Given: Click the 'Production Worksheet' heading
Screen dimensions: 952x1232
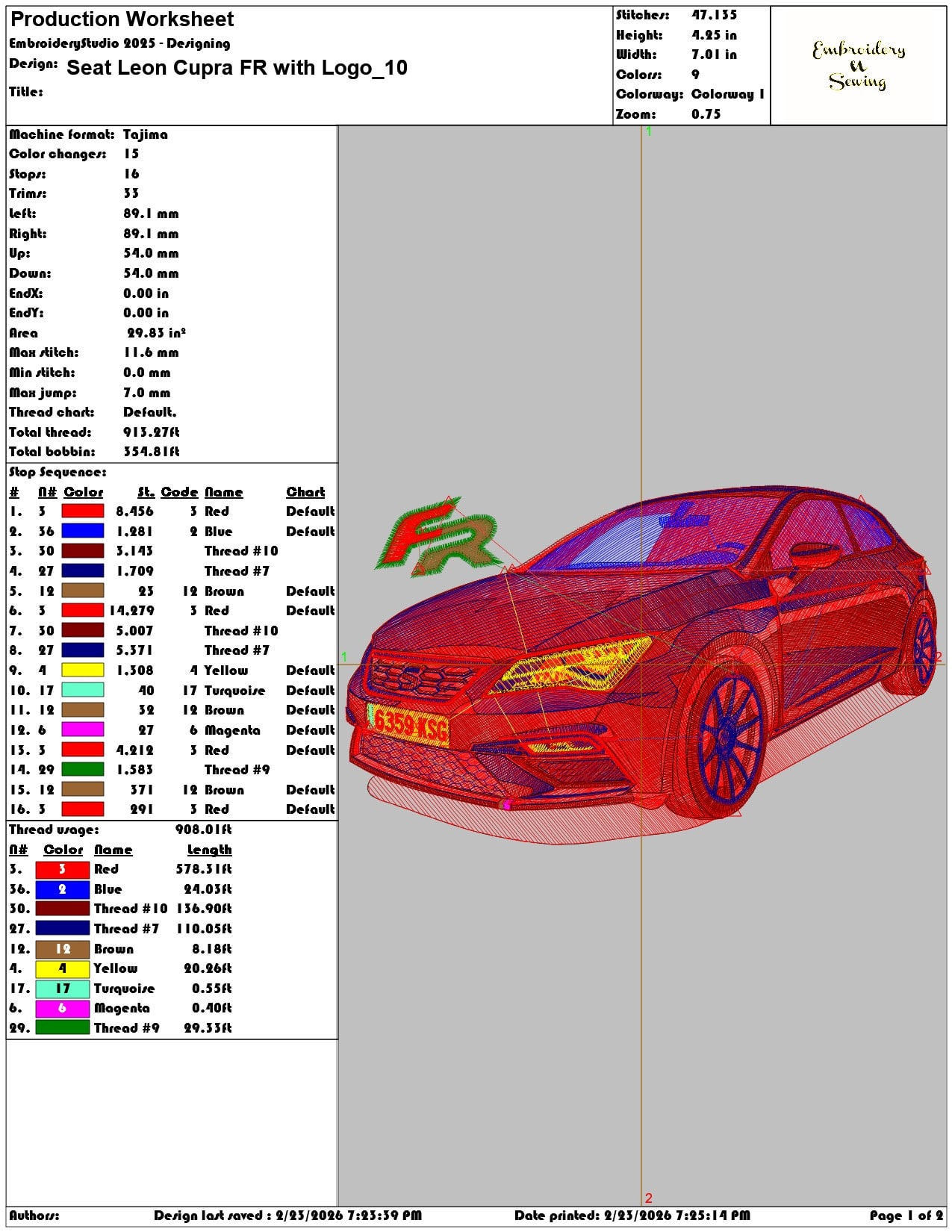Looking at the screenshot, I should [x=122, y=19].
